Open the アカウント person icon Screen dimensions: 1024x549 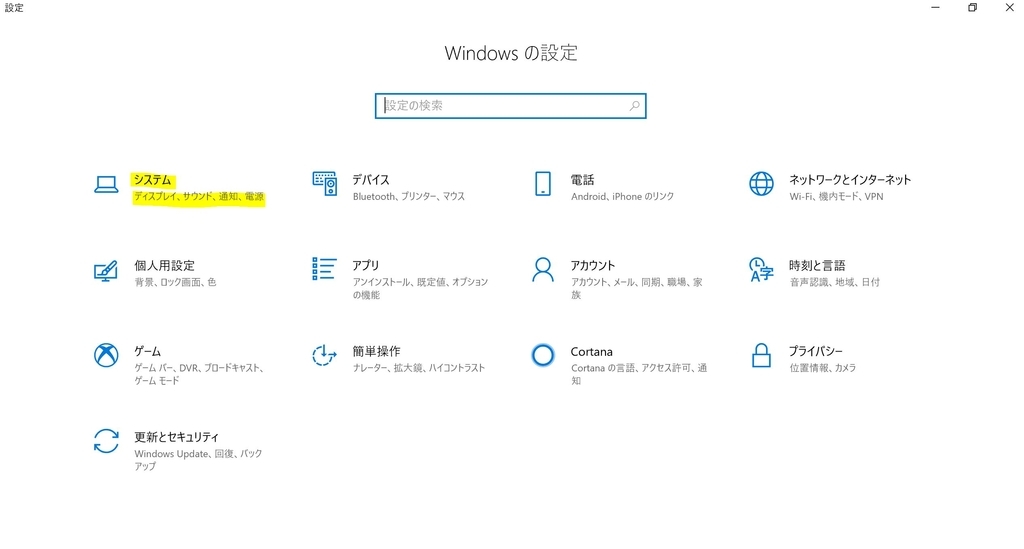click(x=543, y=270)
